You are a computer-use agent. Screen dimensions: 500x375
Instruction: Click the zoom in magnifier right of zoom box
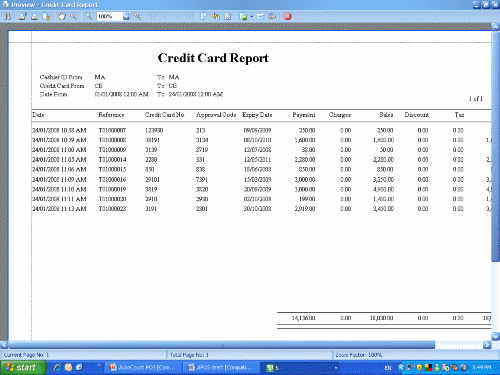(x=138, y=16)
